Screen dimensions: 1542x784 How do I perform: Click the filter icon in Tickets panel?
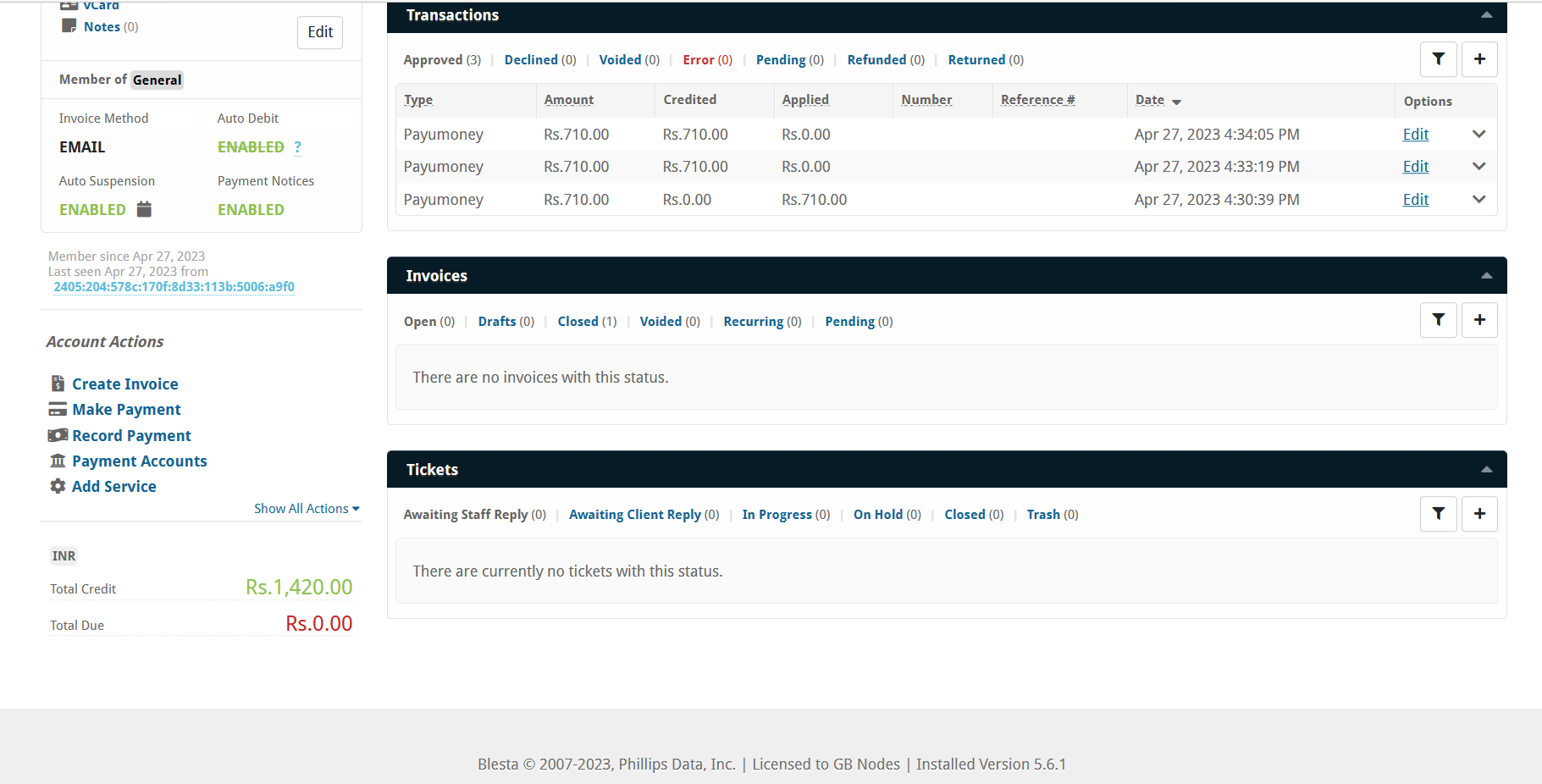[1438, 514]
